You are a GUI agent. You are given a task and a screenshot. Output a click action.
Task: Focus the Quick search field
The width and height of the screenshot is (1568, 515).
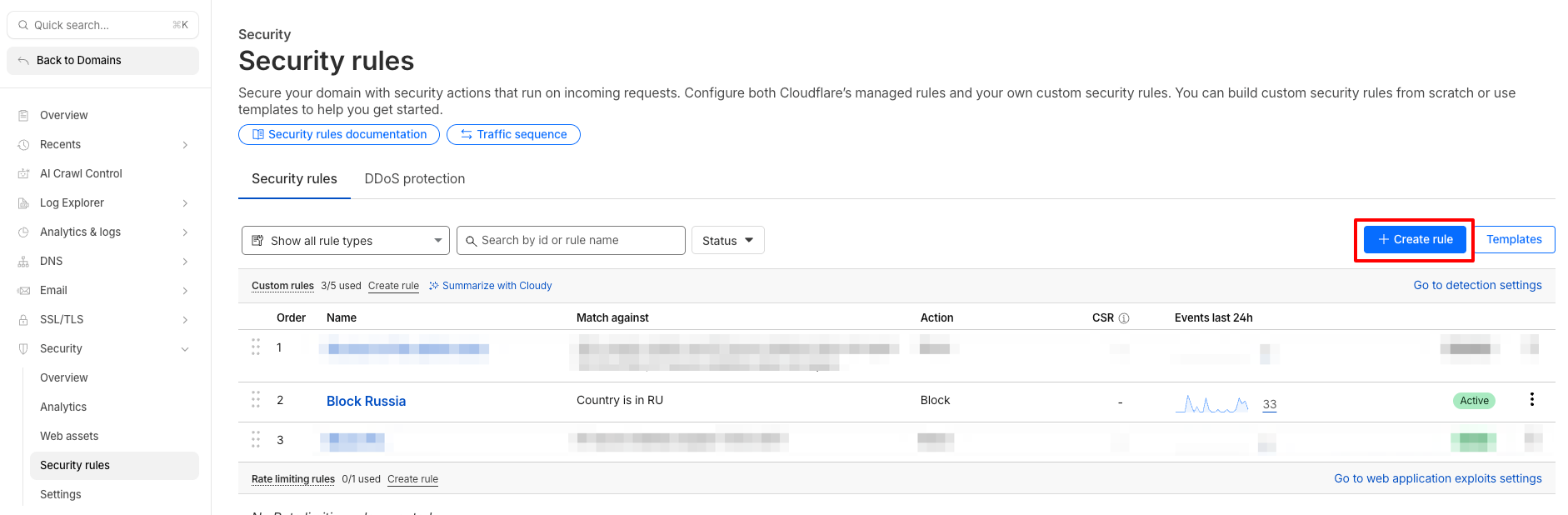[x=102, y=25]
